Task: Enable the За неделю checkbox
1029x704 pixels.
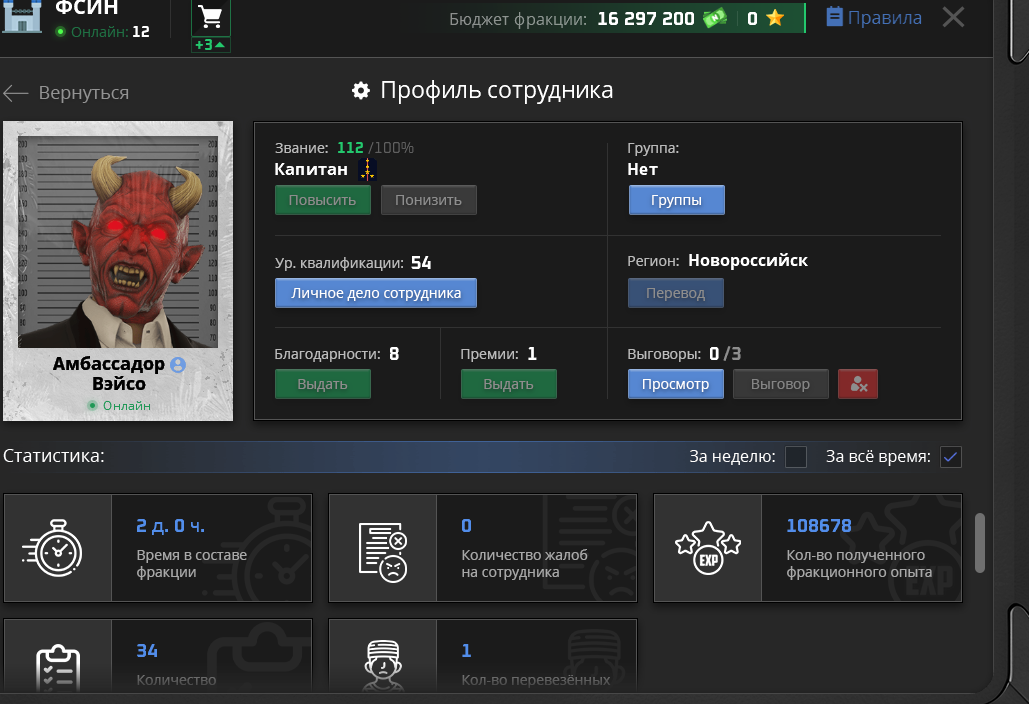Action: (796, 457)
